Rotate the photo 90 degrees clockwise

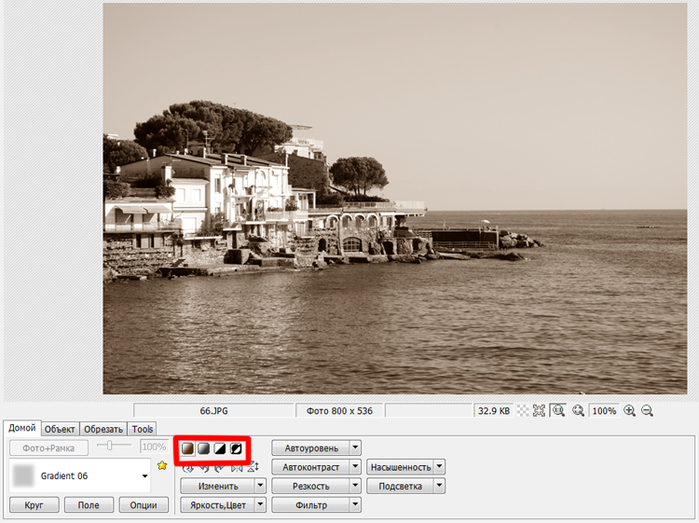pyautogui.click(x=220, y=468)
